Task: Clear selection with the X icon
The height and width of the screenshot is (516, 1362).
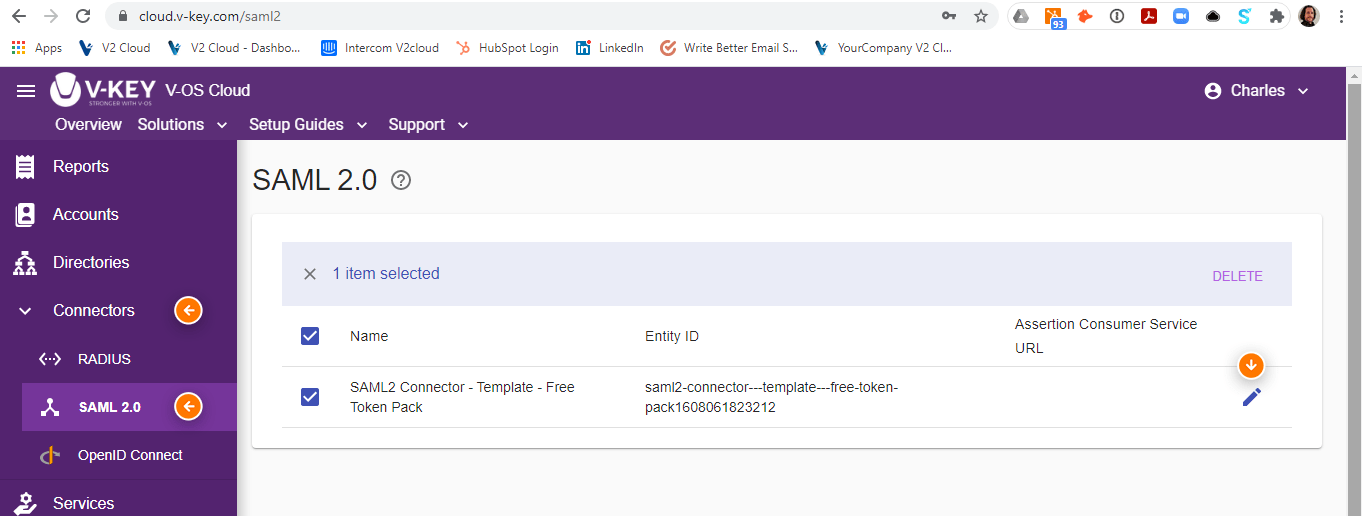Action: [310, 274]
